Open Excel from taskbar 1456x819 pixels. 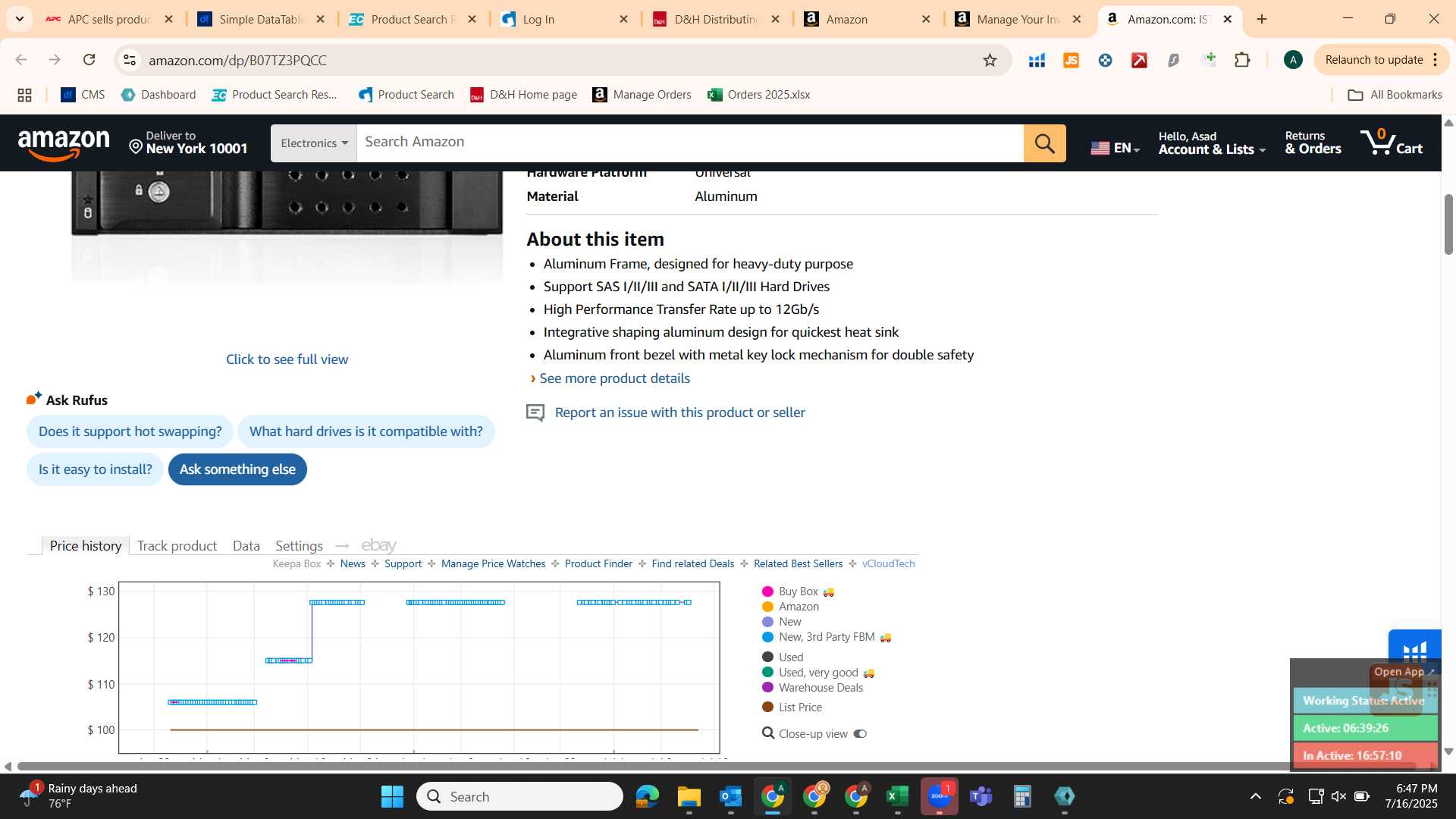(x=897, y=796)
